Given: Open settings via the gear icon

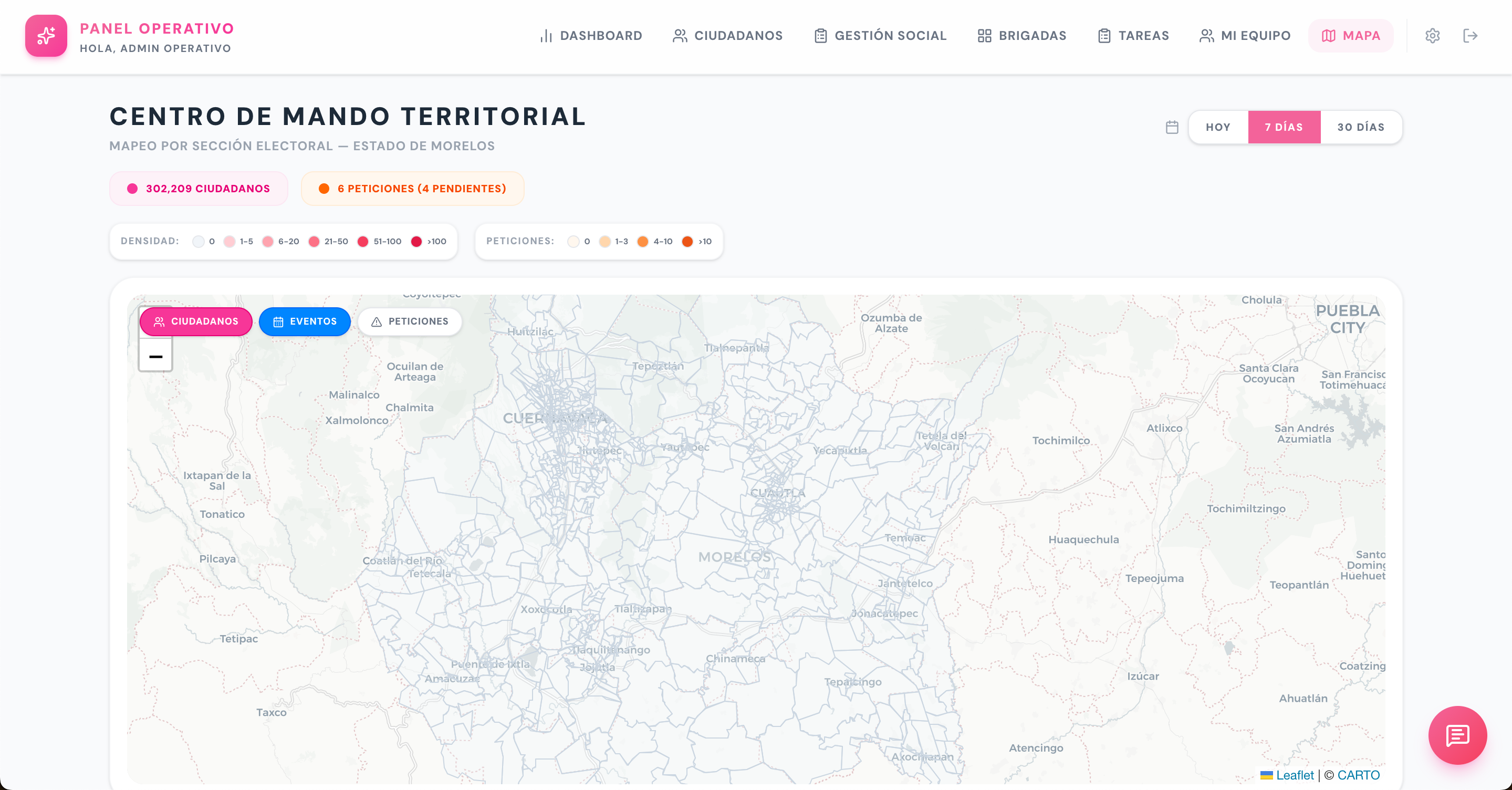Looking at the screenshot, I should (1433, 36).
